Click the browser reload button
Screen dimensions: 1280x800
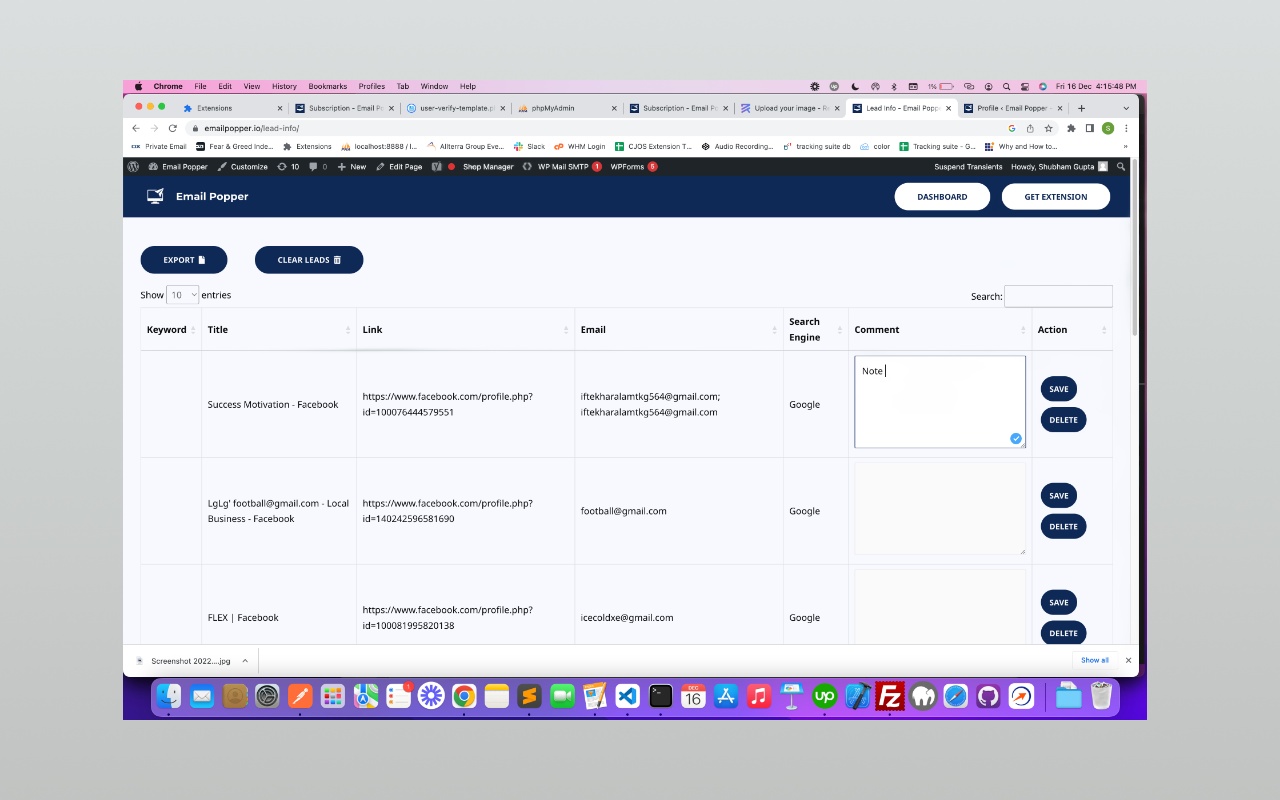172,128
